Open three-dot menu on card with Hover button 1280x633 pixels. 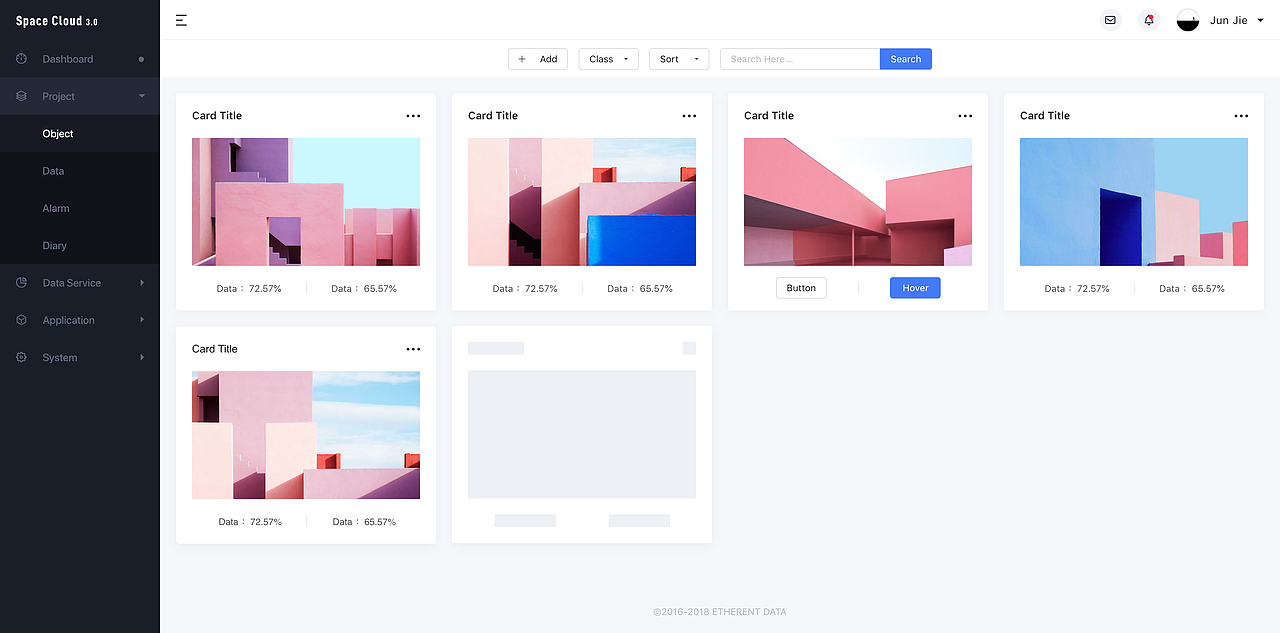coord(965,116)
